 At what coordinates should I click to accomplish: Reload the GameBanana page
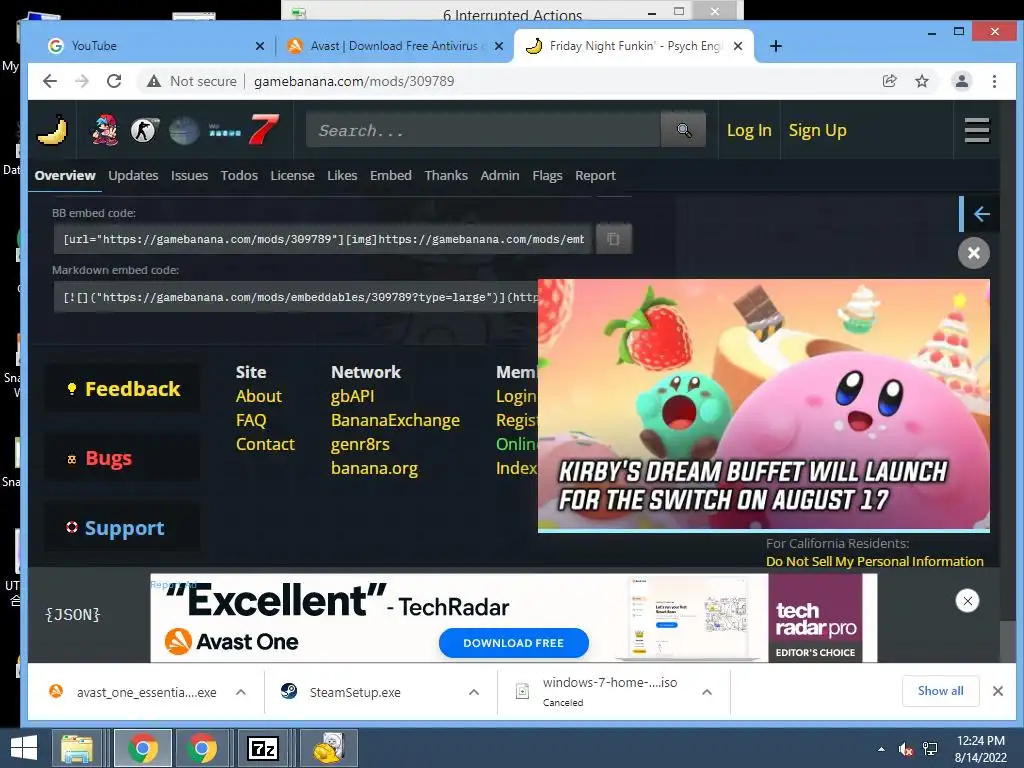pyautogui.click(x=114, y=81)
